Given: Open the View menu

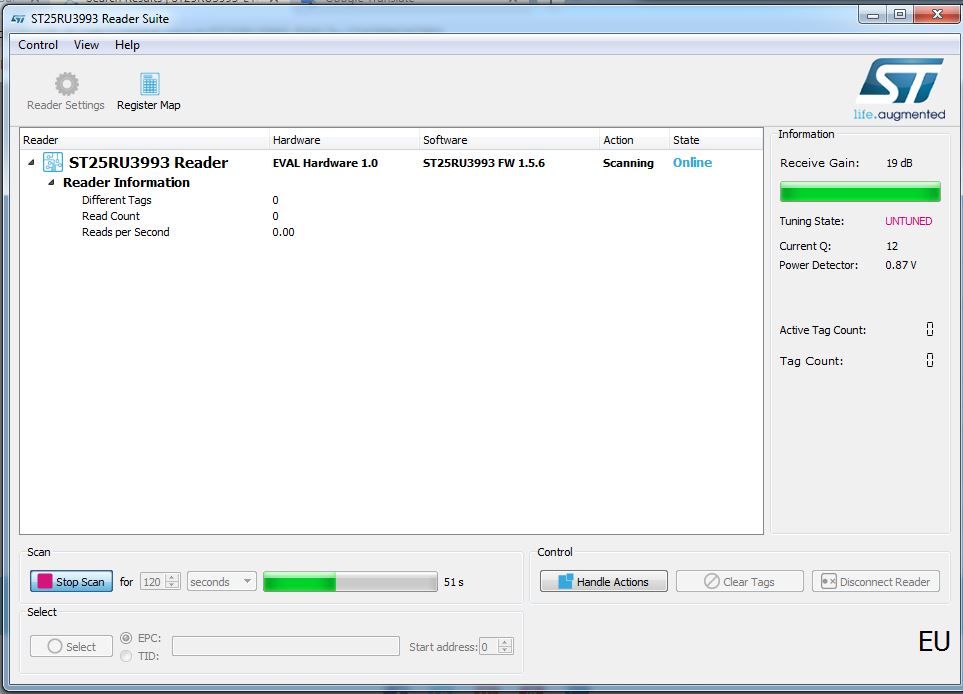Looking at the screenshot, I should pyautogui.click(x=86, y=45).
